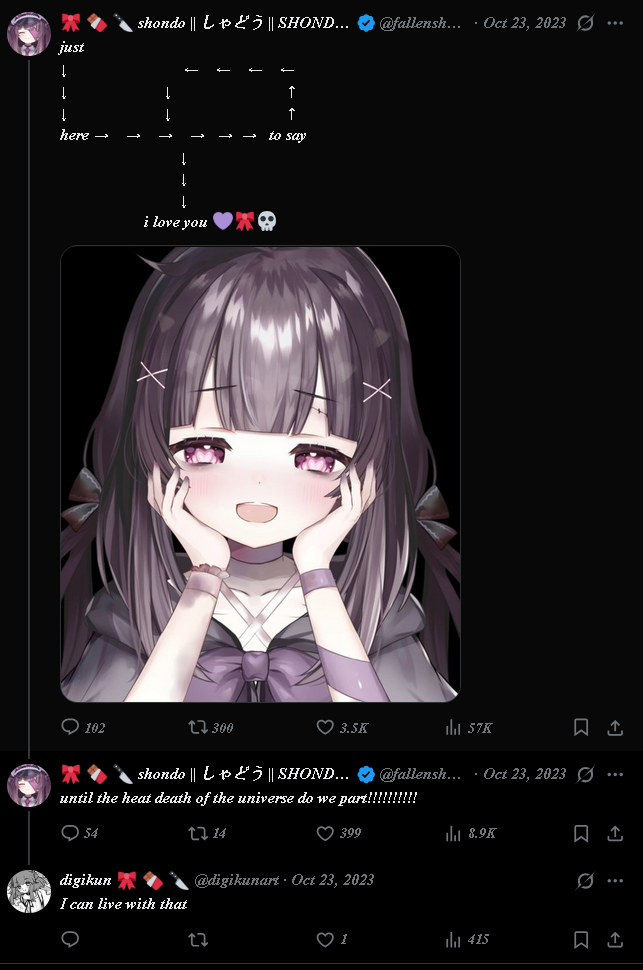The image size is (643, 970).
Task: Share the first tweet with image
Action: click(615, 727)
